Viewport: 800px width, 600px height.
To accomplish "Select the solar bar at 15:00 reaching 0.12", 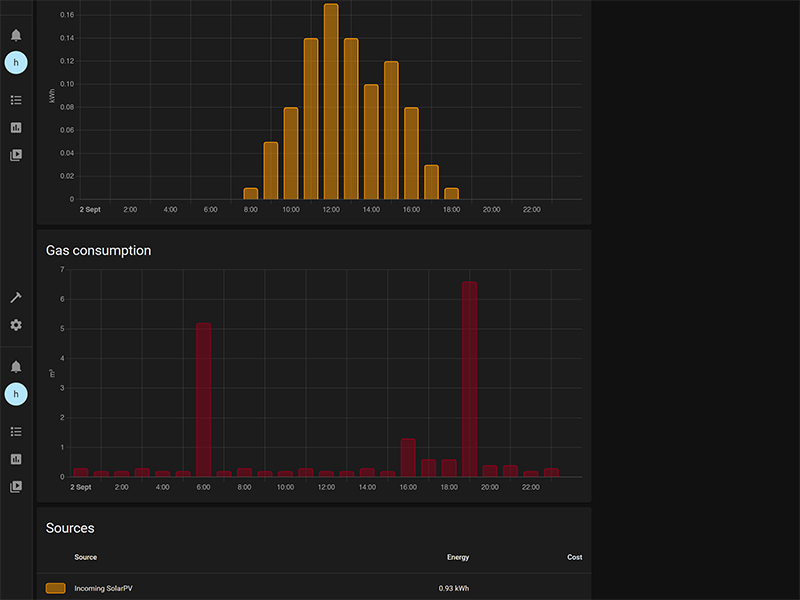I will pos(391,130).
